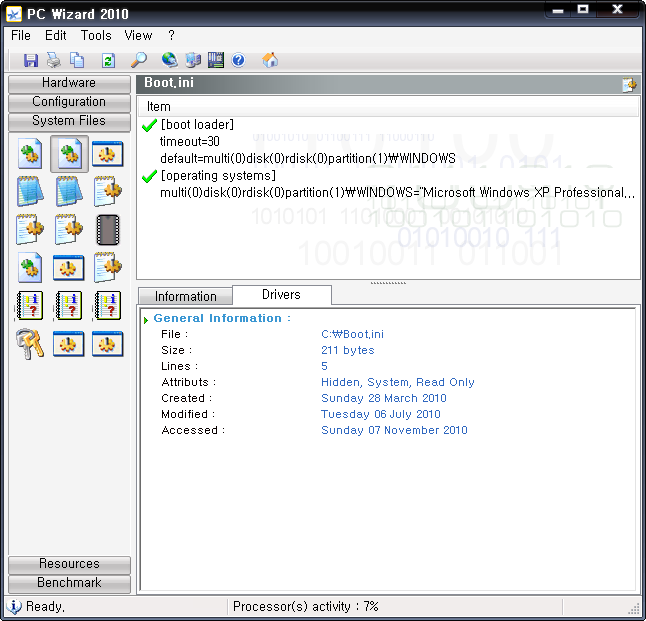
Task: Click the Item column header
Action: [x=388, y=107]
